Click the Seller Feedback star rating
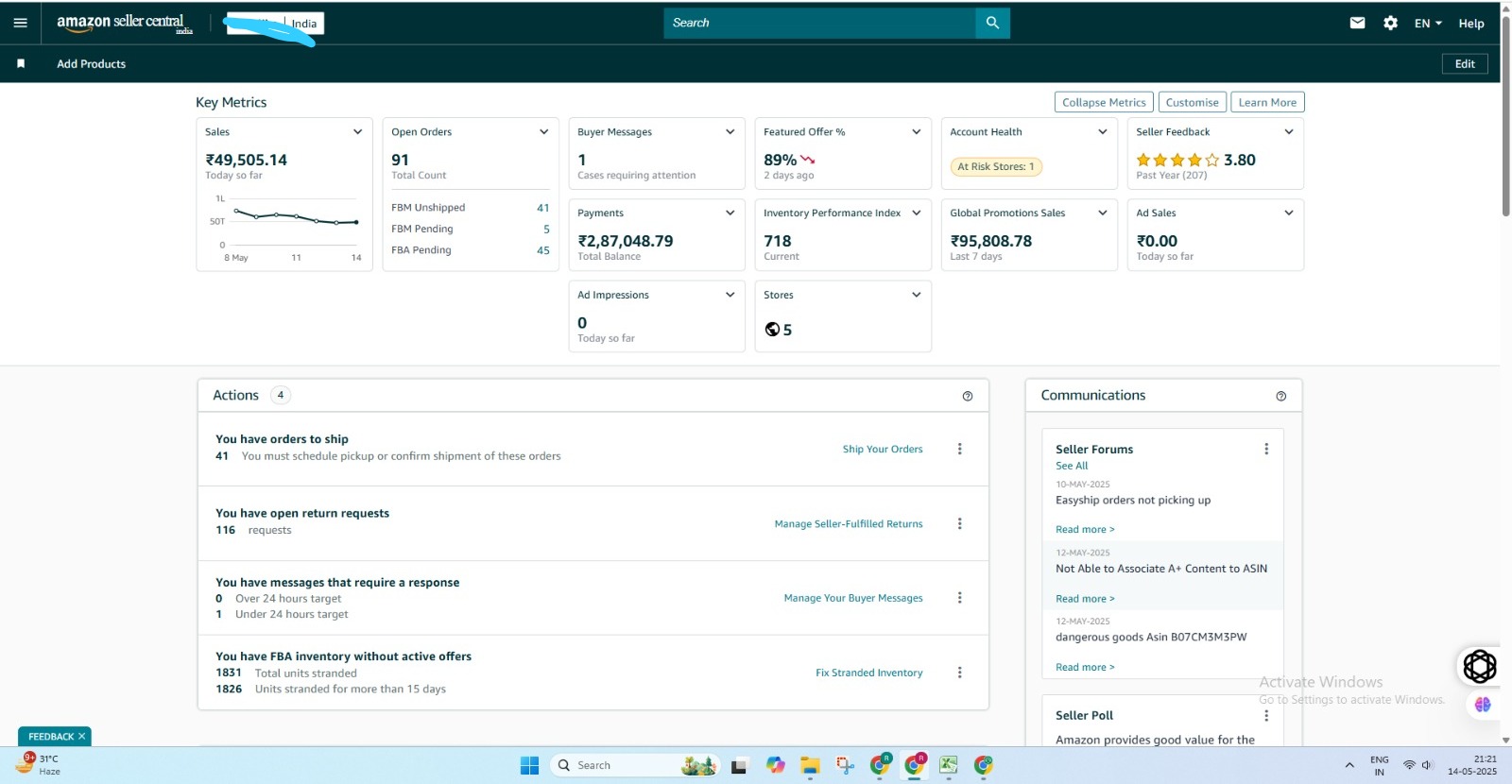1512x784 pixels. pos(1177,160)
